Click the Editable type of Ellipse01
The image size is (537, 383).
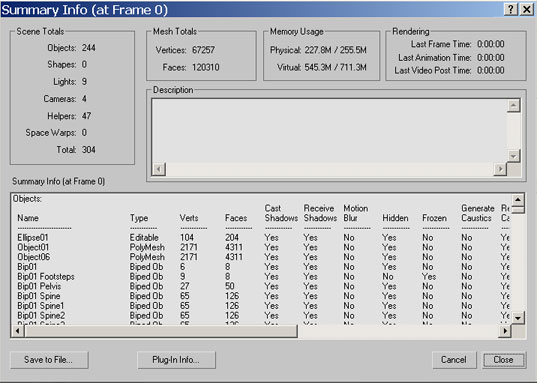[144, 237]
